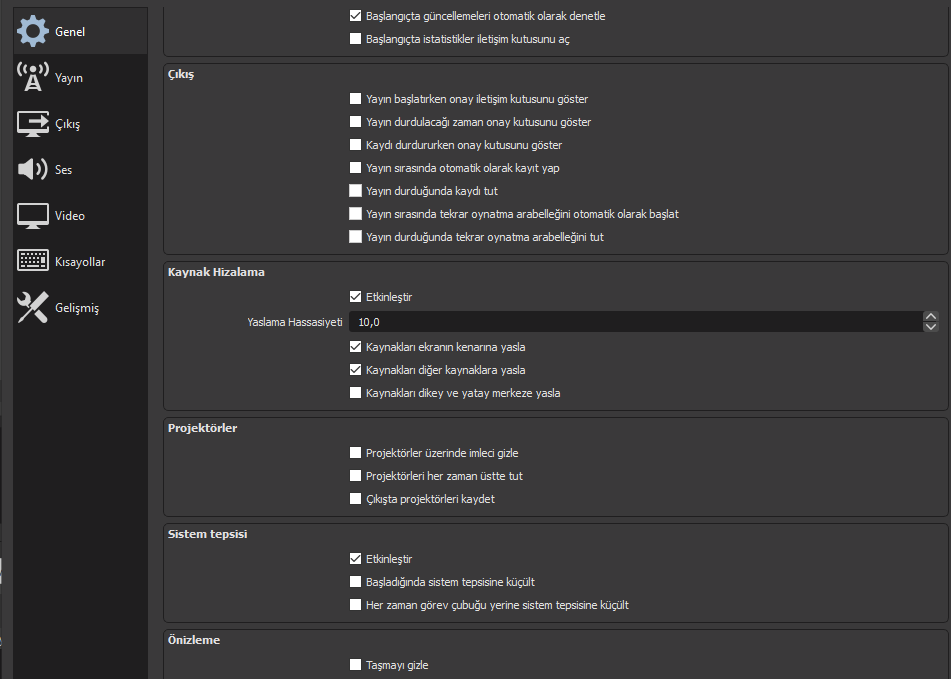Check Projektörleri her zaman üstte tut
This screenshot has width=951, height=679.
point(355,476)
